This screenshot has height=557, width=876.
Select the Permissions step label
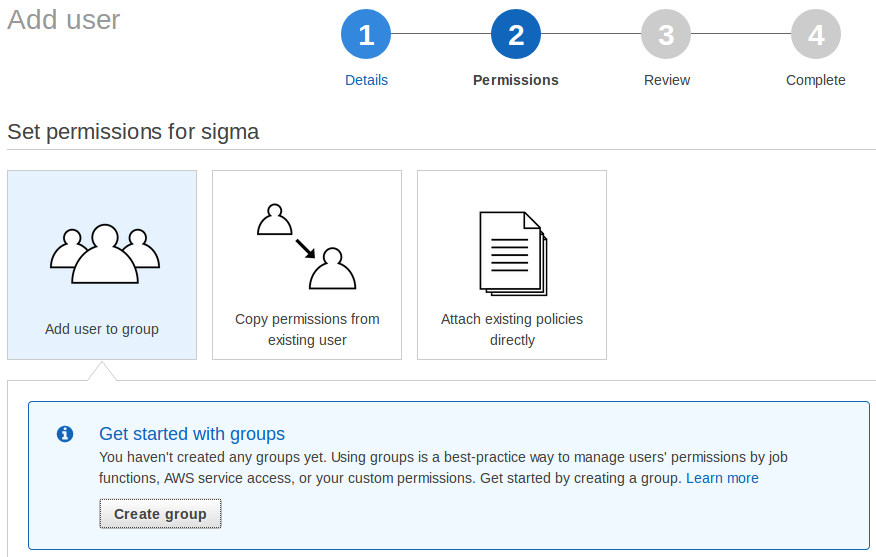click(x=516, y=80)
